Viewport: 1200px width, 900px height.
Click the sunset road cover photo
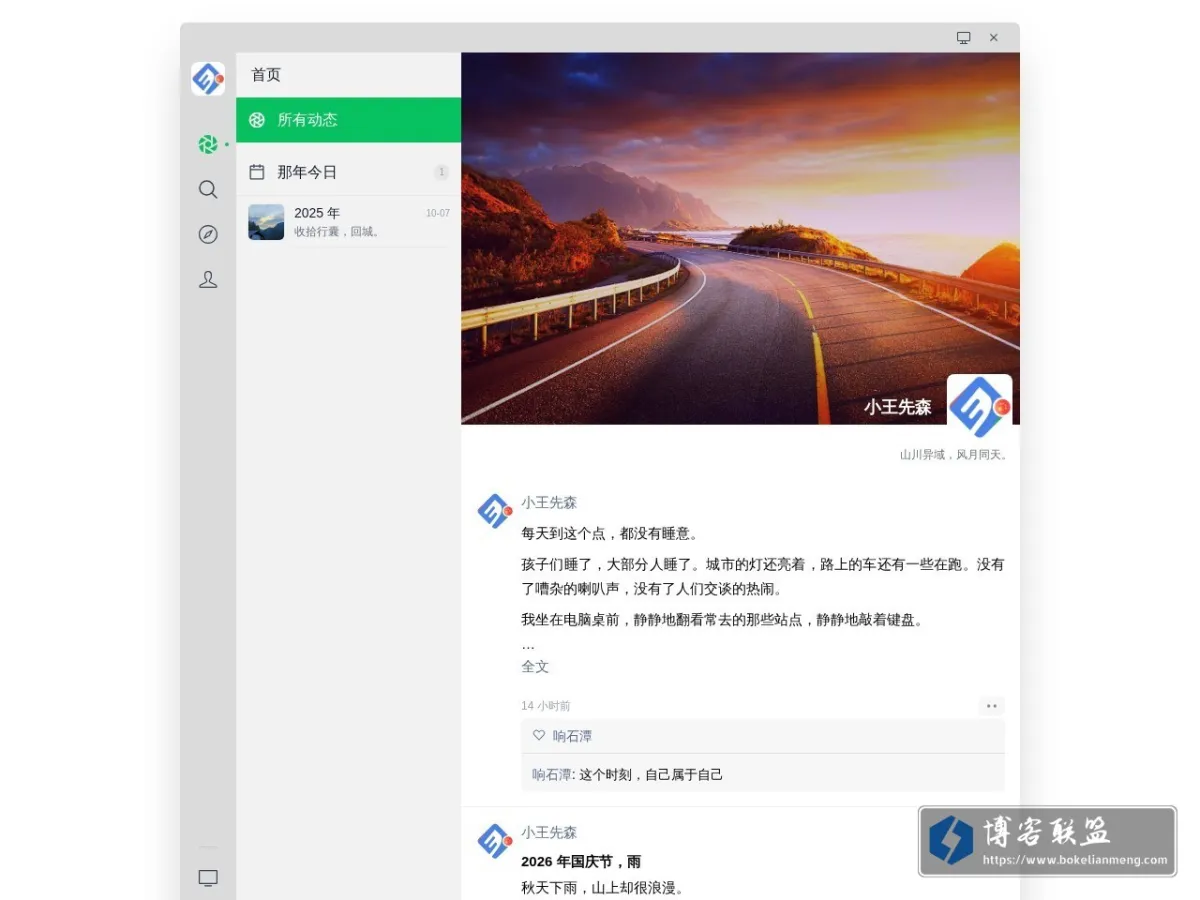click(x=740, y=238)
